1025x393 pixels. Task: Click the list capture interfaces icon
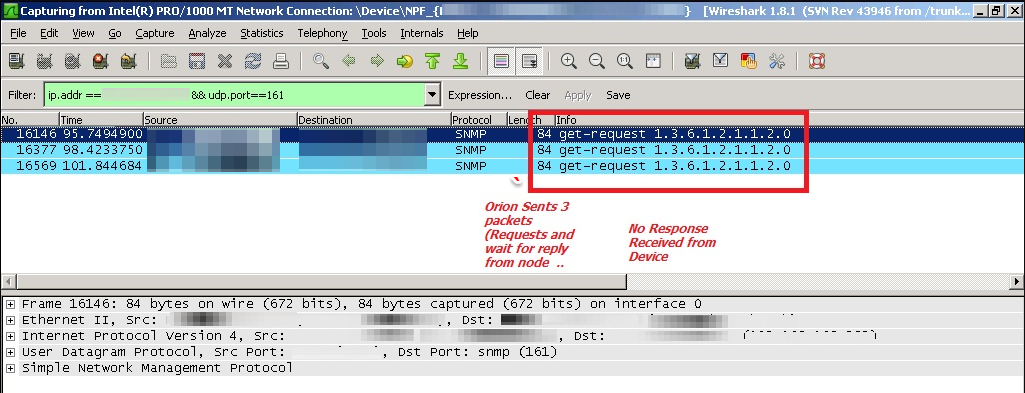16,61
